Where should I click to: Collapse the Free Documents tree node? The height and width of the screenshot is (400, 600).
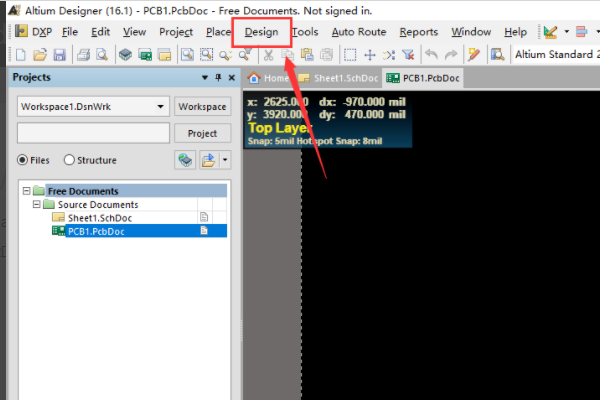pos(26,191)
